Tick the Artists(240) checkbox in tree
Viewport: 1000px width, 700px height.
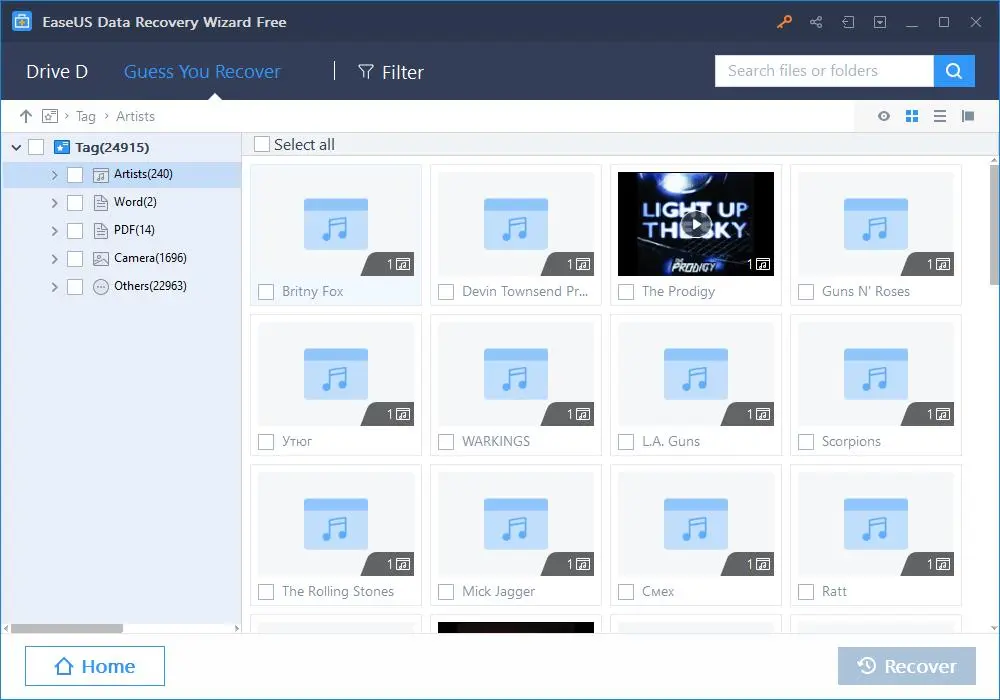coord(75,175)
